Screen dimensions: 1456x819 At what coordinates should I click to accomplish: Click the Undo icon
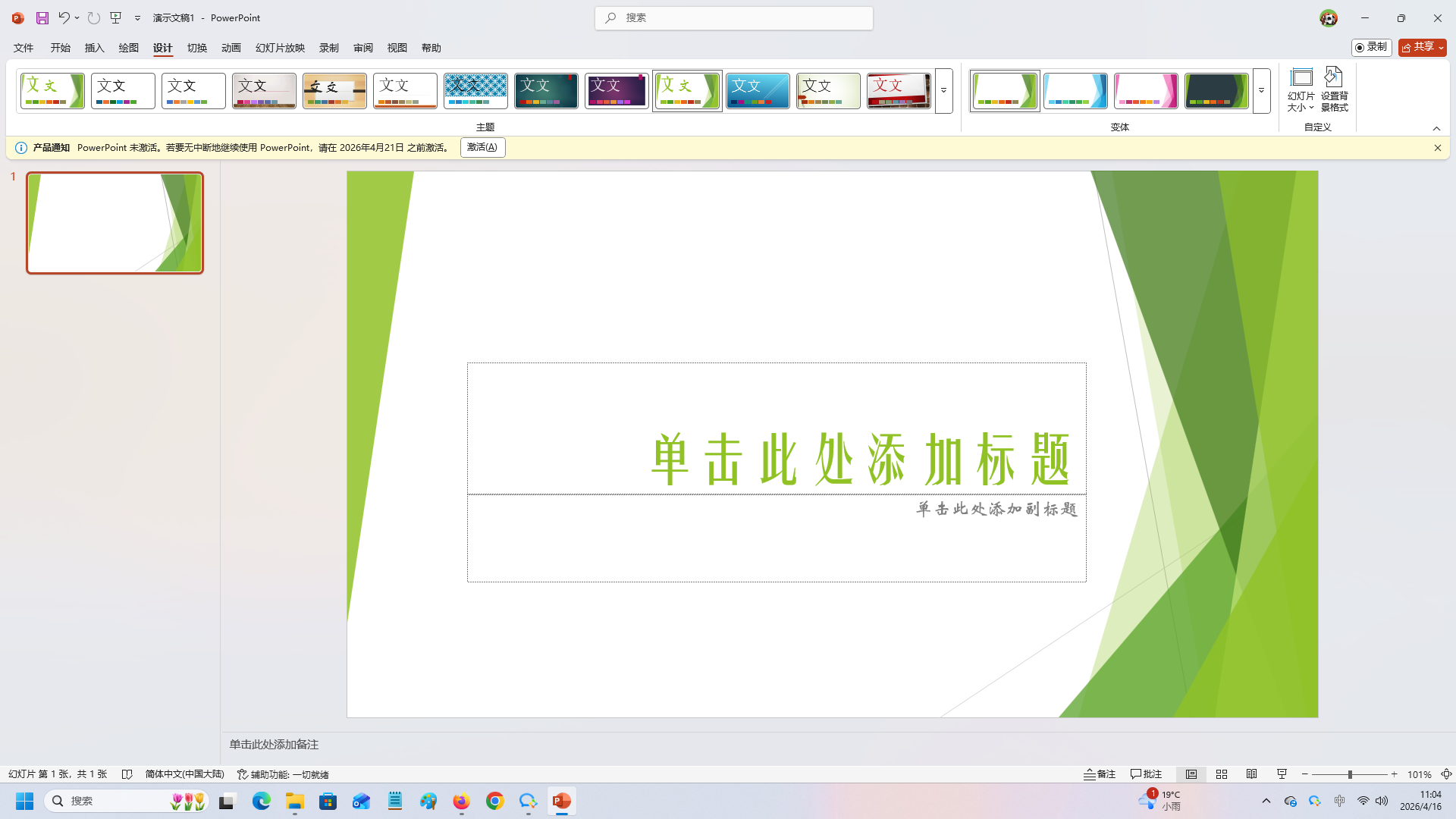pos(64,17)
